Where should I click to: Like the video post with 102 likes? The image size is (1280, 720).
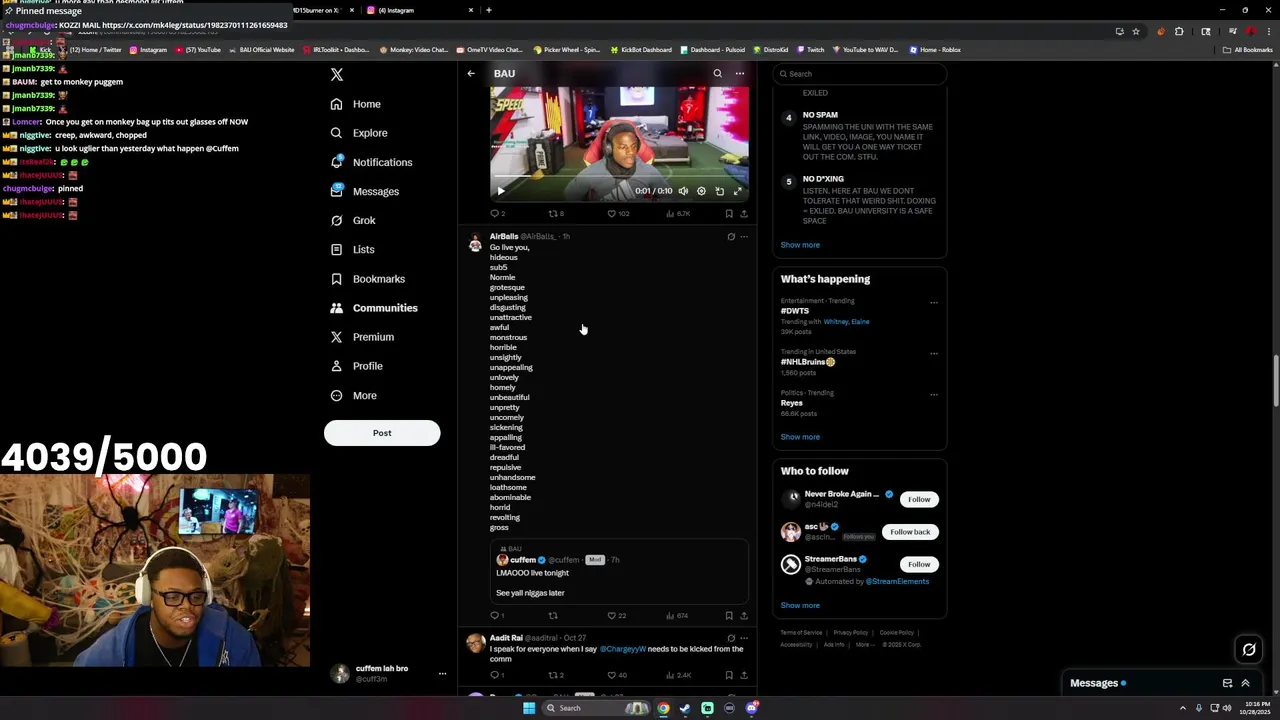(618, 214)
